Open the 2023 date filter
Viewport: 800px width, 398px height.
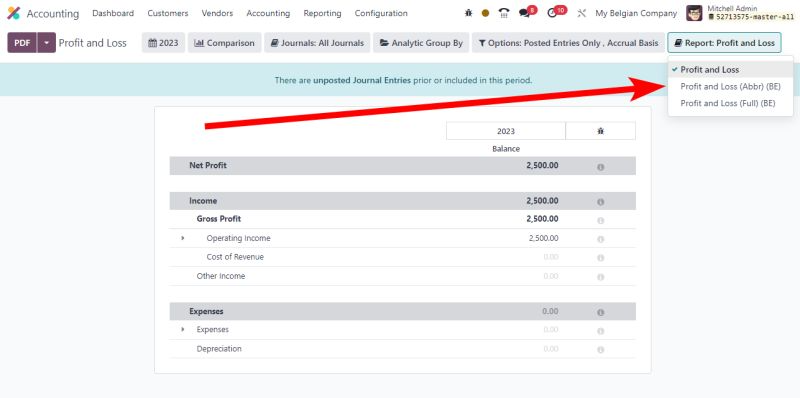pos(163,43)
